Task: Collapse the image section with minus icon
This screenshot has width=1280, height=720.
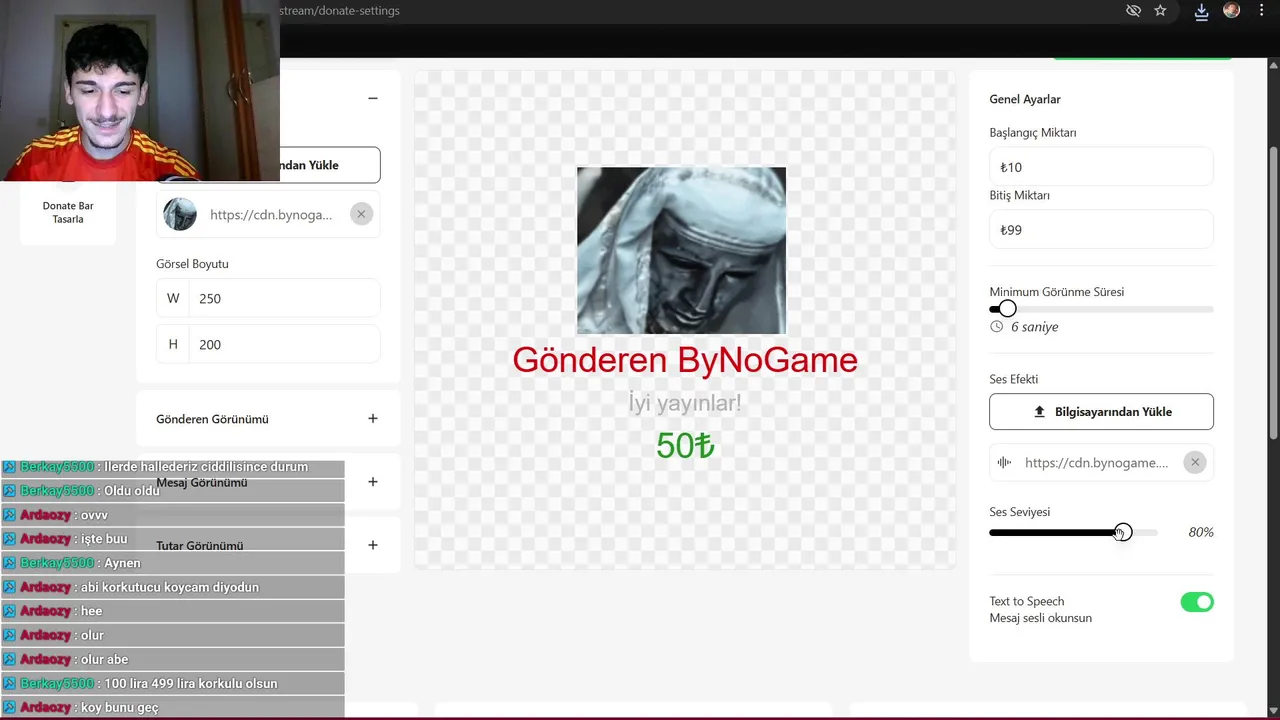Action: coord(373,98)
